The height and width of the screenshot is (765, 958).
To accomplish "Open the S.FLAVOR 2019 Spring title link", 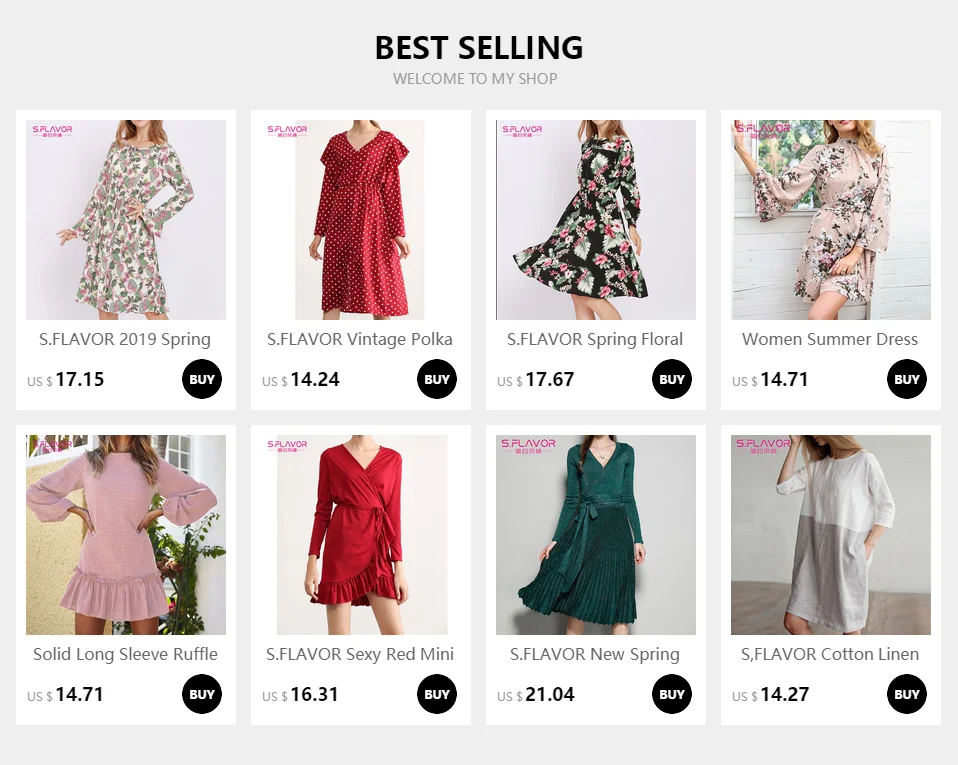I will tap(125, 339).
